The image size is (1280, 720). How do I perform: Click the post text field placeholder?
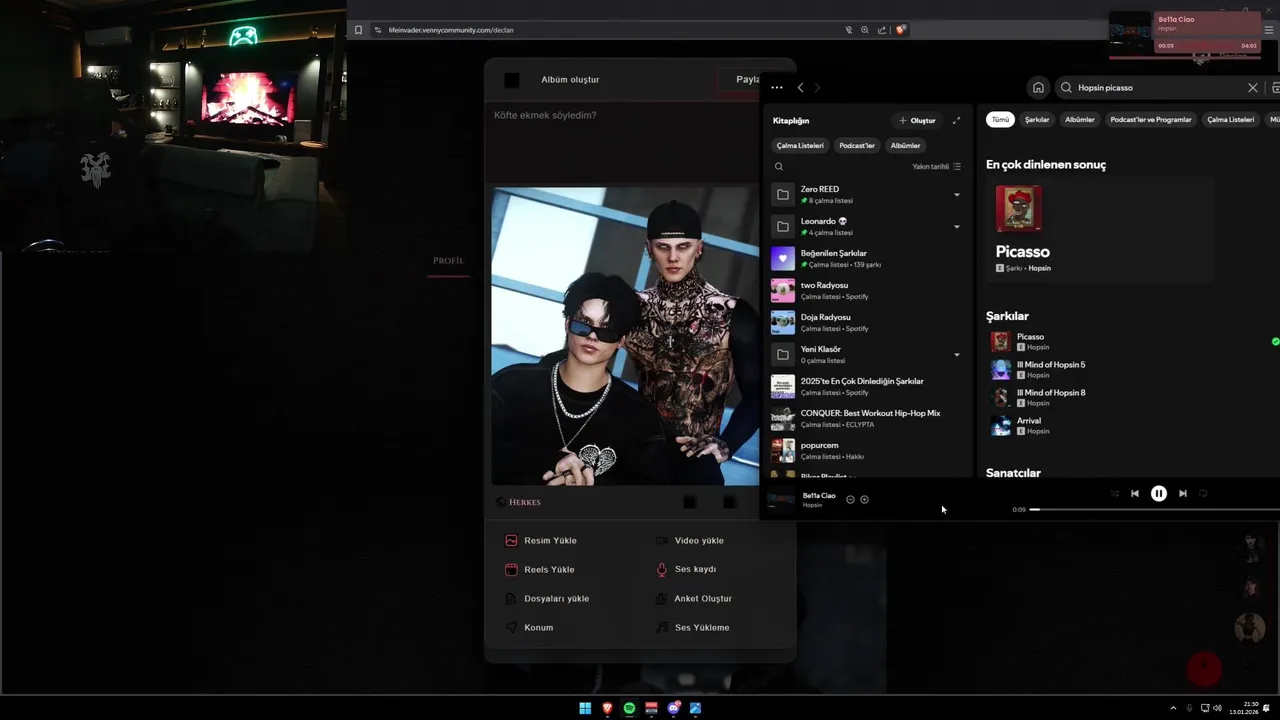pos(545,115)
